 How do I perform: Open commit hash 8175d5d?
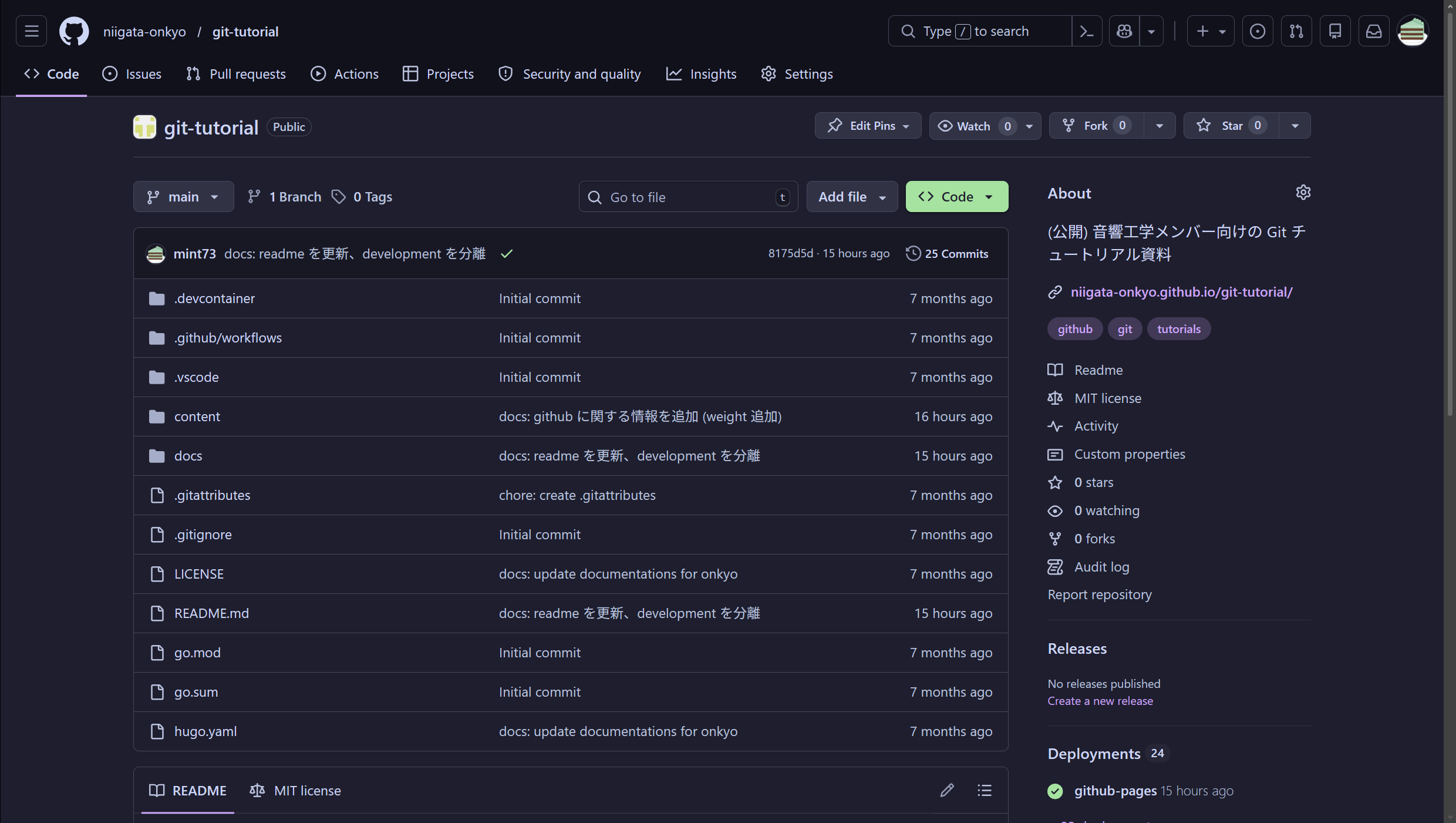point(790,253)
